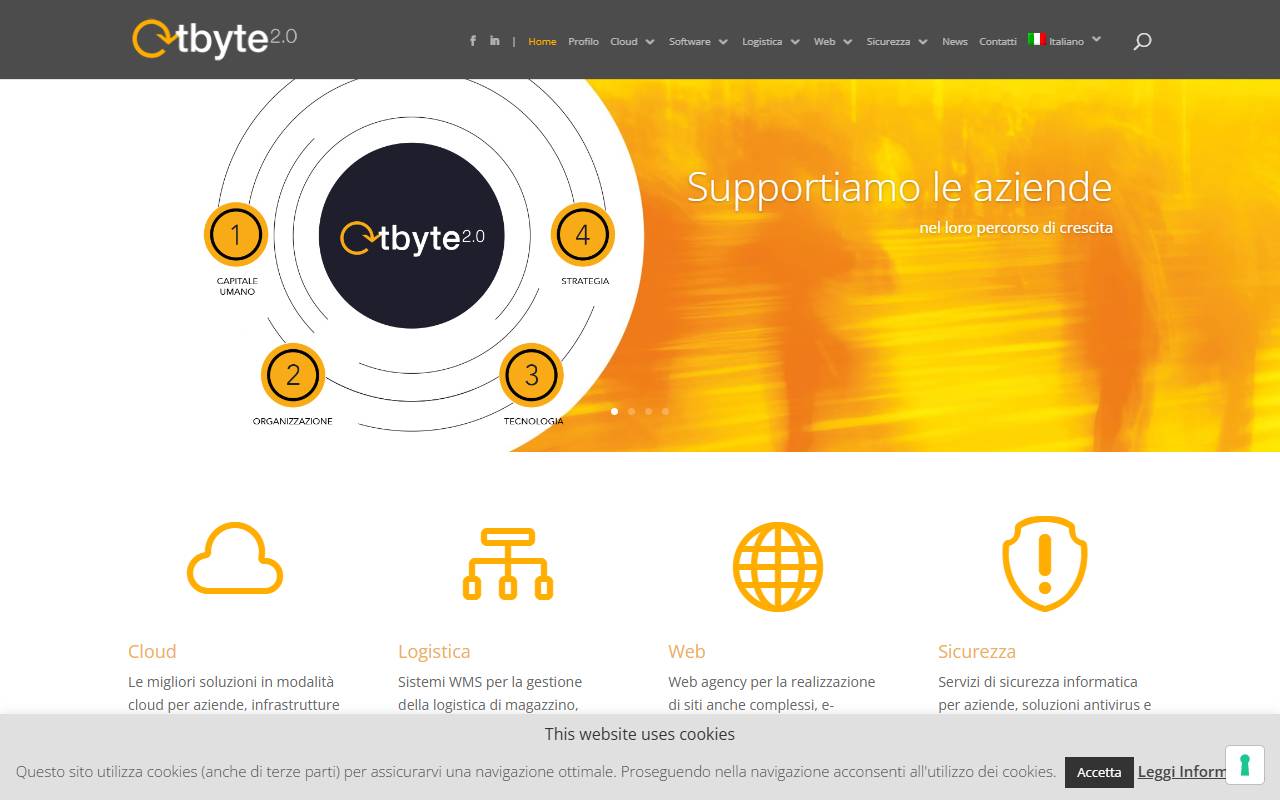The width and height of the screenshot is (1280, 800).
Task: Expand the Cloud menu chevron
Action: [650, 42]
